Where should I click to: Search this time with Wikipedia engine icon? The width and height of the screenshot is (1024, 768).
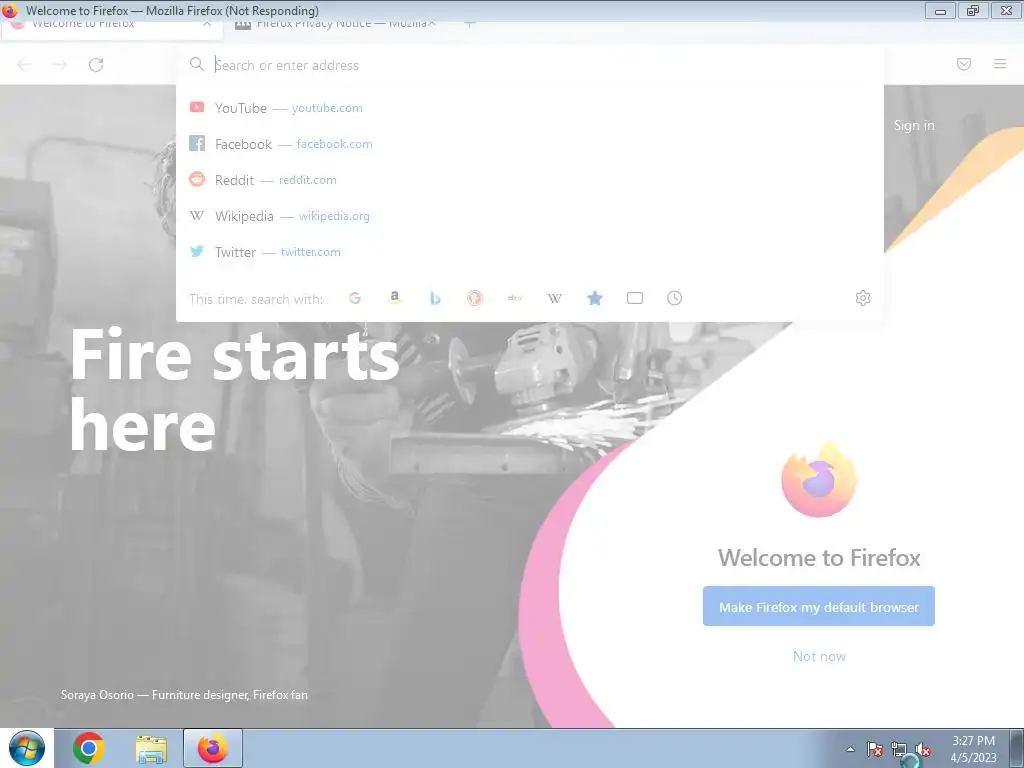pos(554,298)
